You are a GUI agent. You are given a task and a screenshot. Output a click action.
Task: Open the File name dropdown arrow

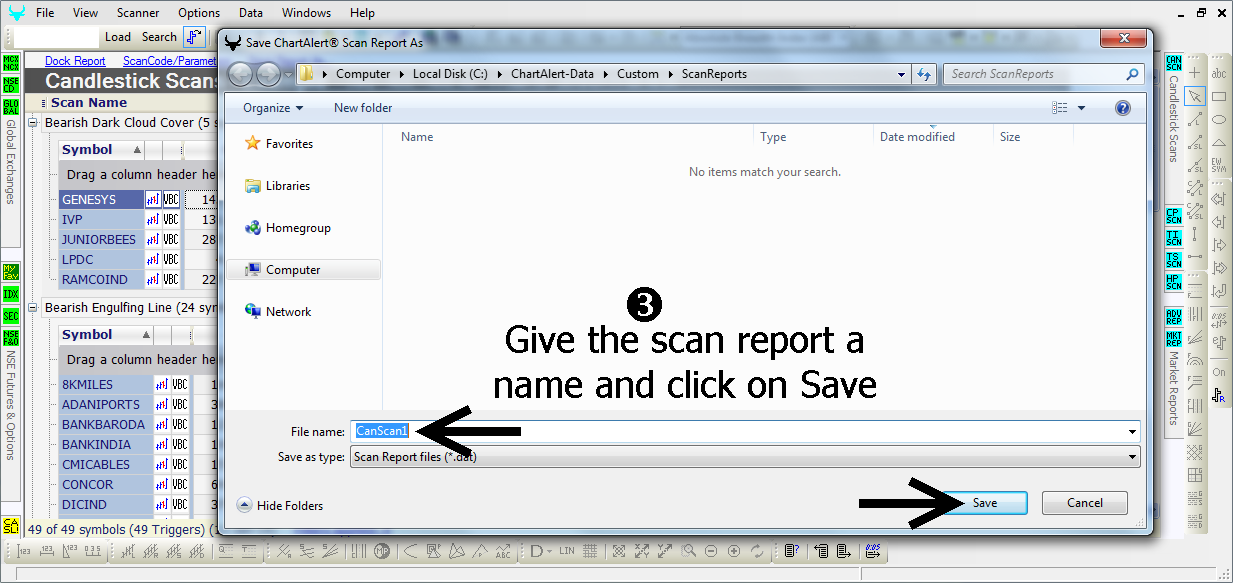point(1132,432)
